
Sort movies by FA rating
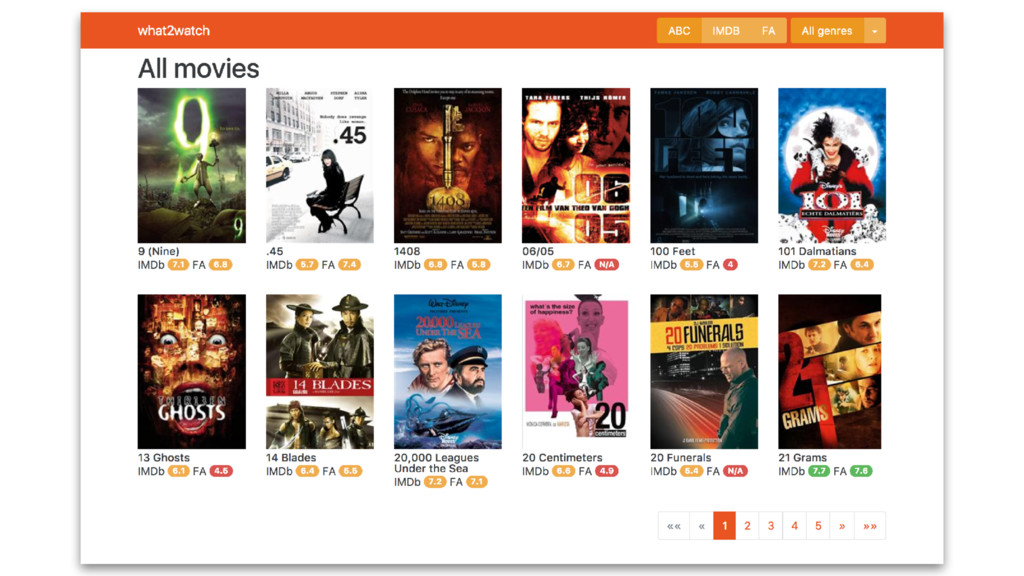pos(768,31)
